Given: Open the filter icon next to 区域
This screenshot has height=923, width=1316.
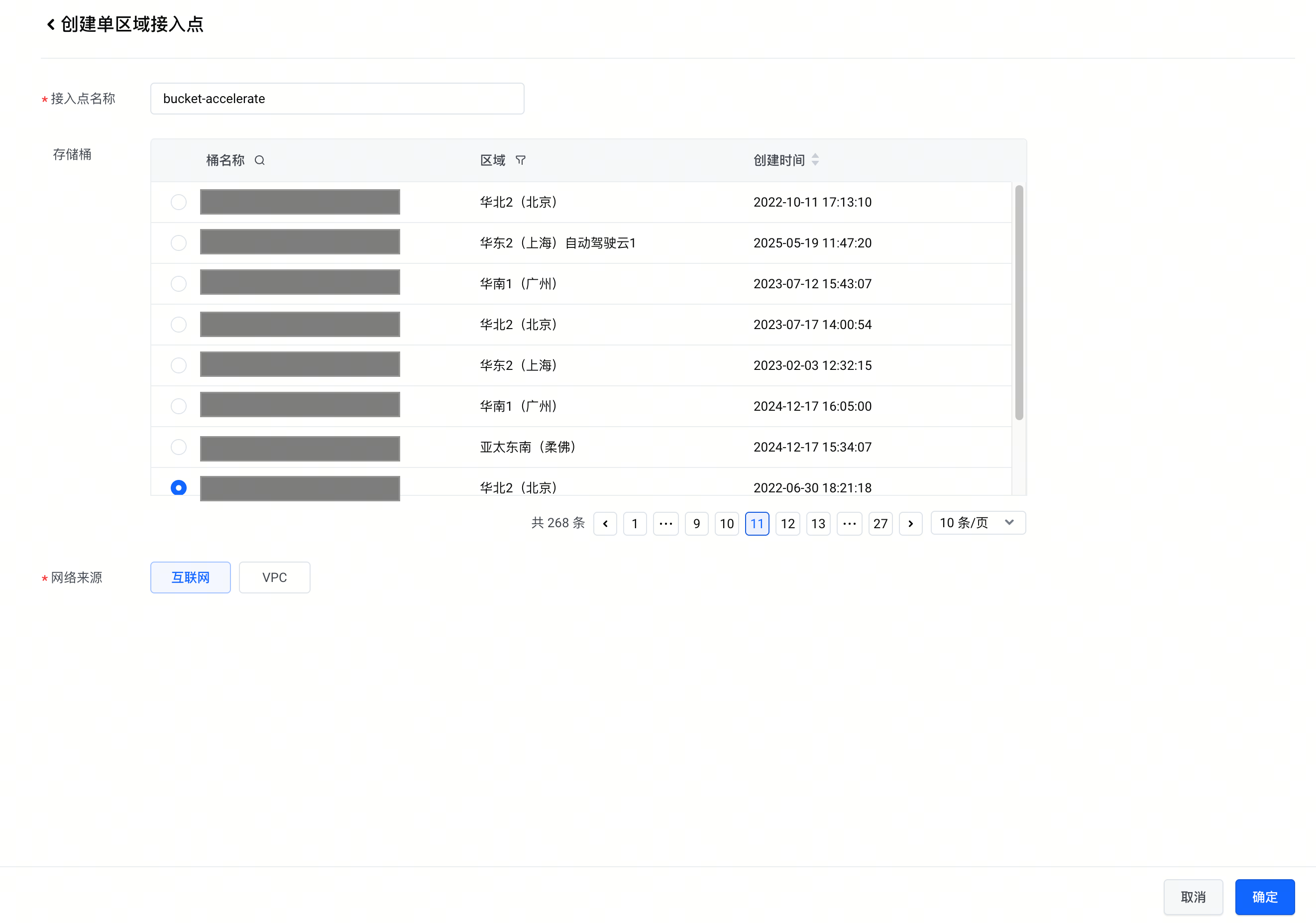Looking at the screenshot, I should tap(521, 160).
